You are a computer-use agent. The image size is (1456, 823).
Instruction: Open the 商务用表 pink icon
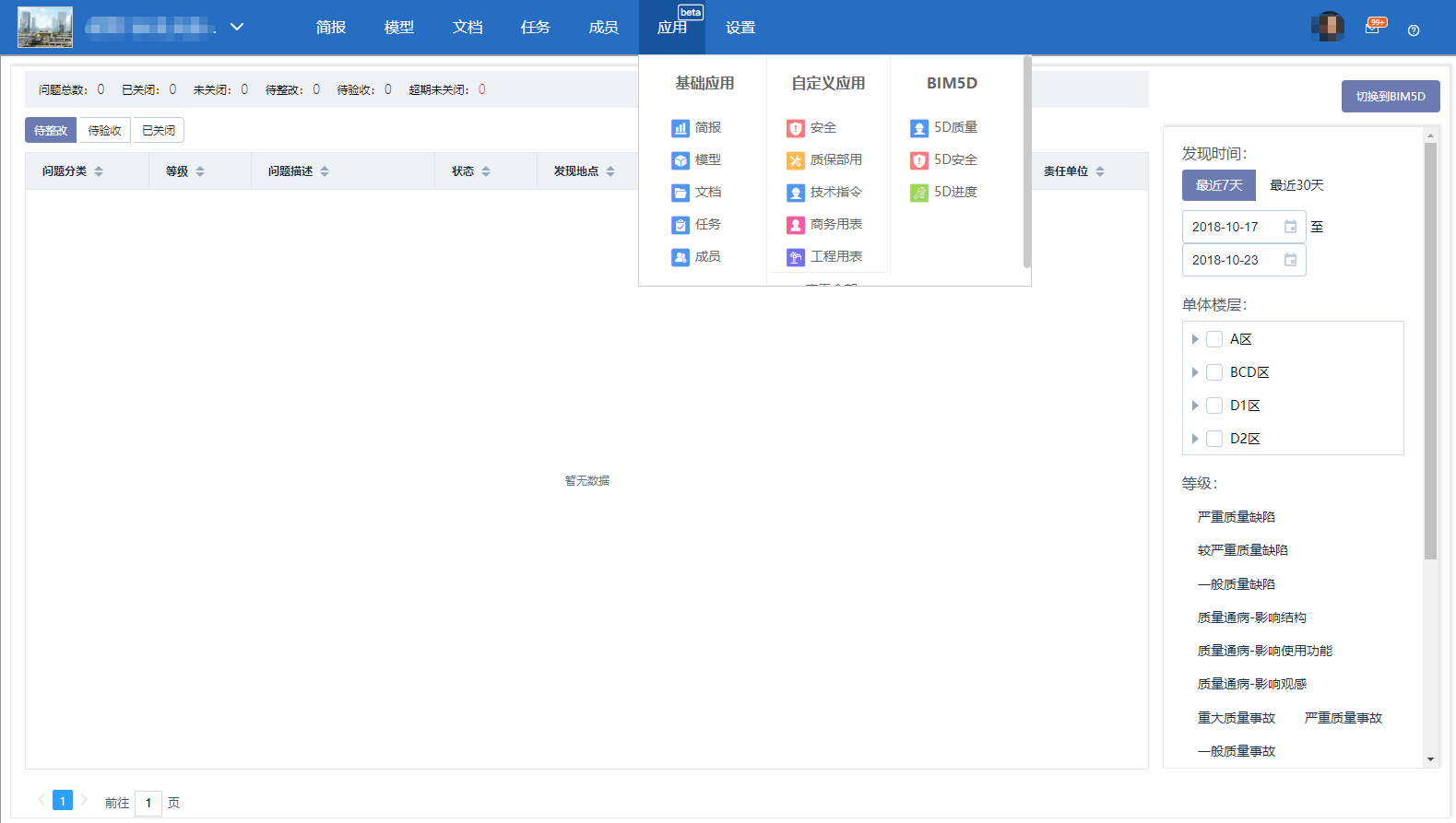(796, 225)
